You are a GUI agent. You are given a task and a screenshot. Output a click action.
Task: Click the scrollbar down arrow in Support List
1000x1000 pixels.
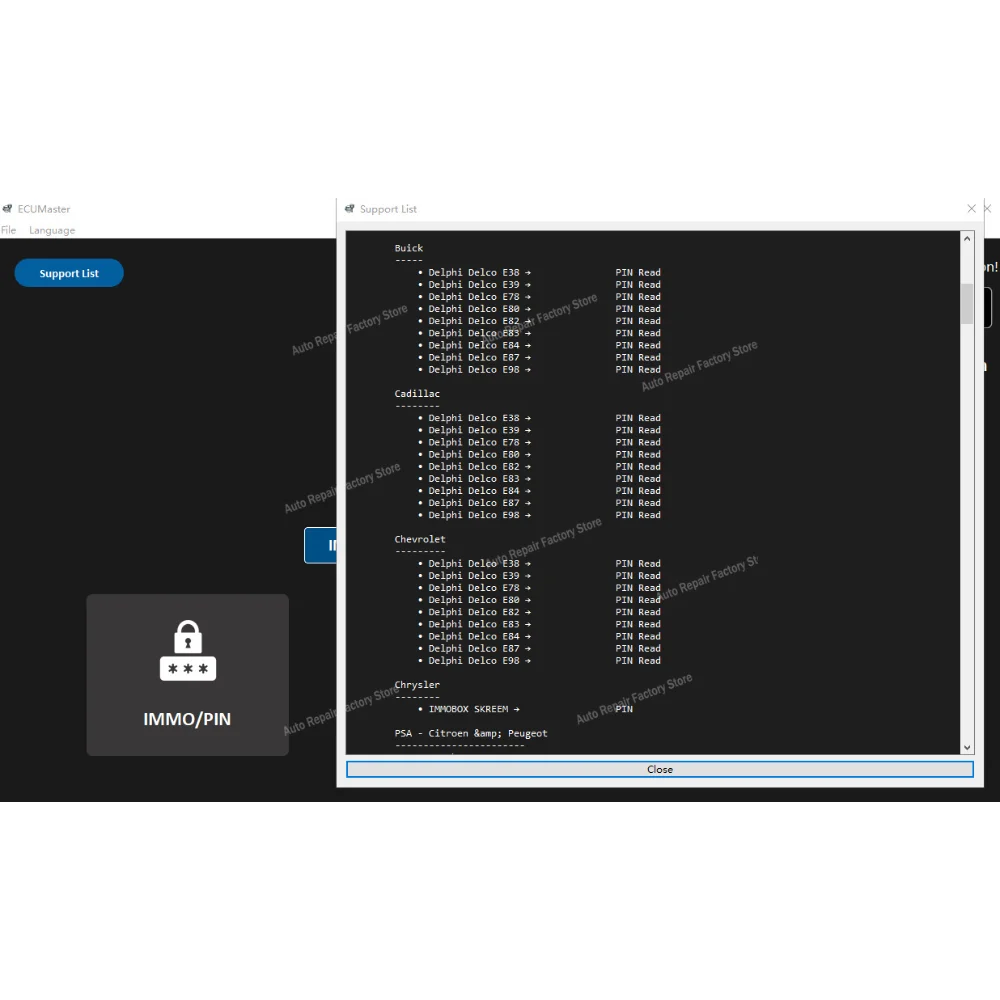(x=967, y=747)
